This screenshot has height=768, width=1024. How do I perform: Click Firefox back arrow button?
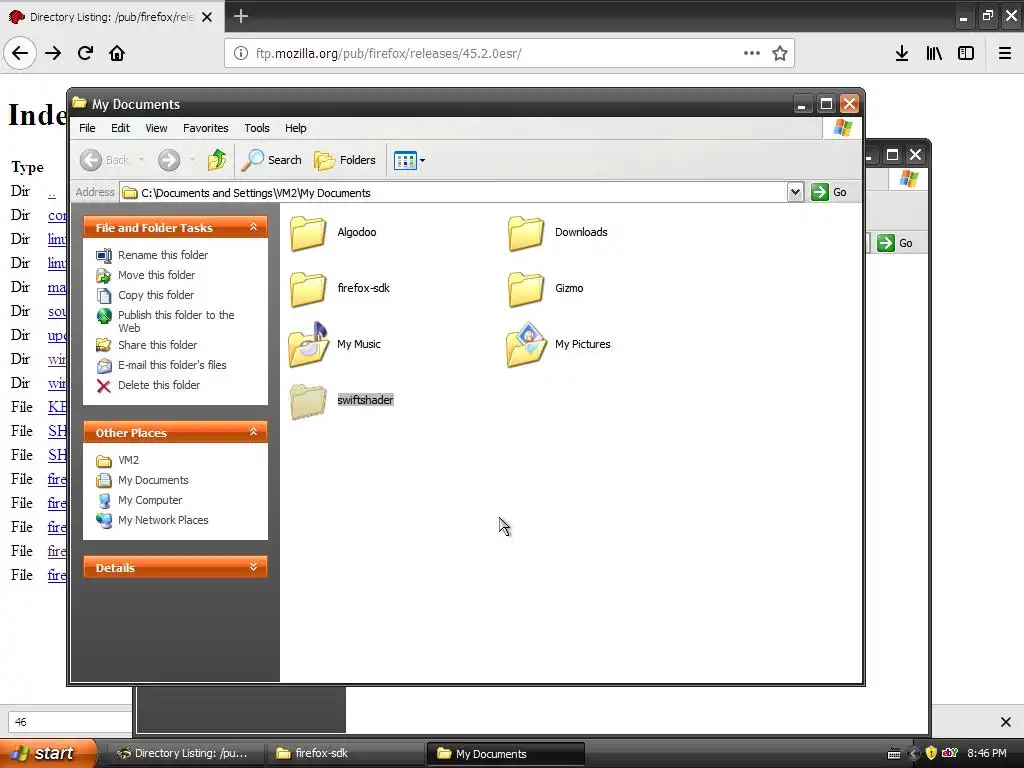pos(20,53)
